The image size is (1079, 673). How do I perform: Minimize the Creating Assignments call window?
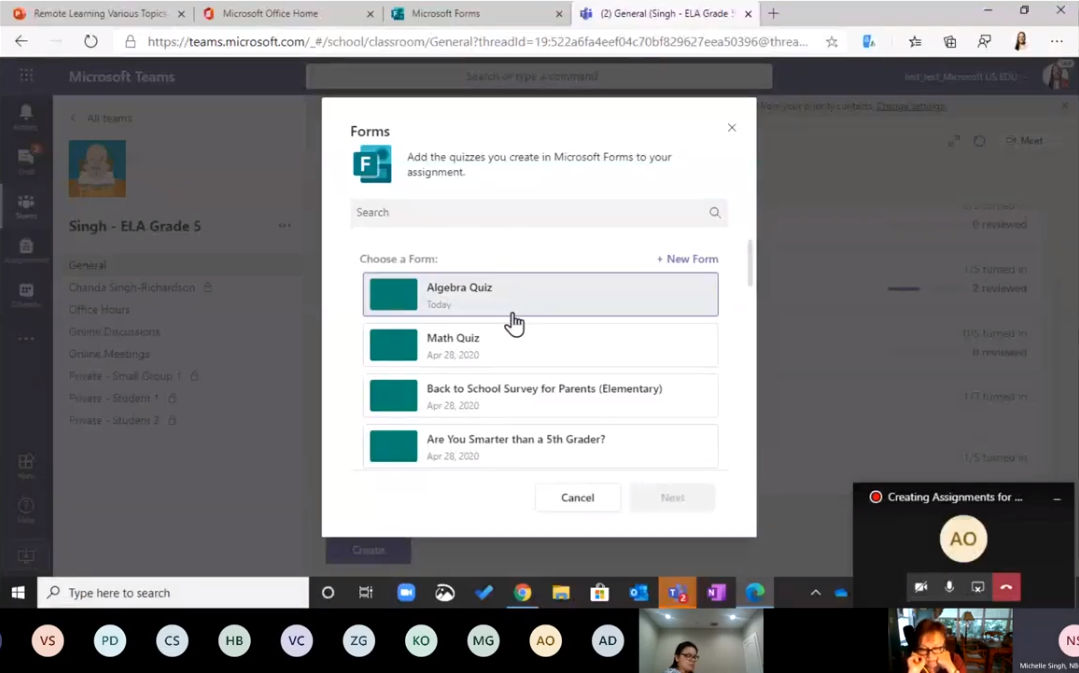coord(1057,498)
